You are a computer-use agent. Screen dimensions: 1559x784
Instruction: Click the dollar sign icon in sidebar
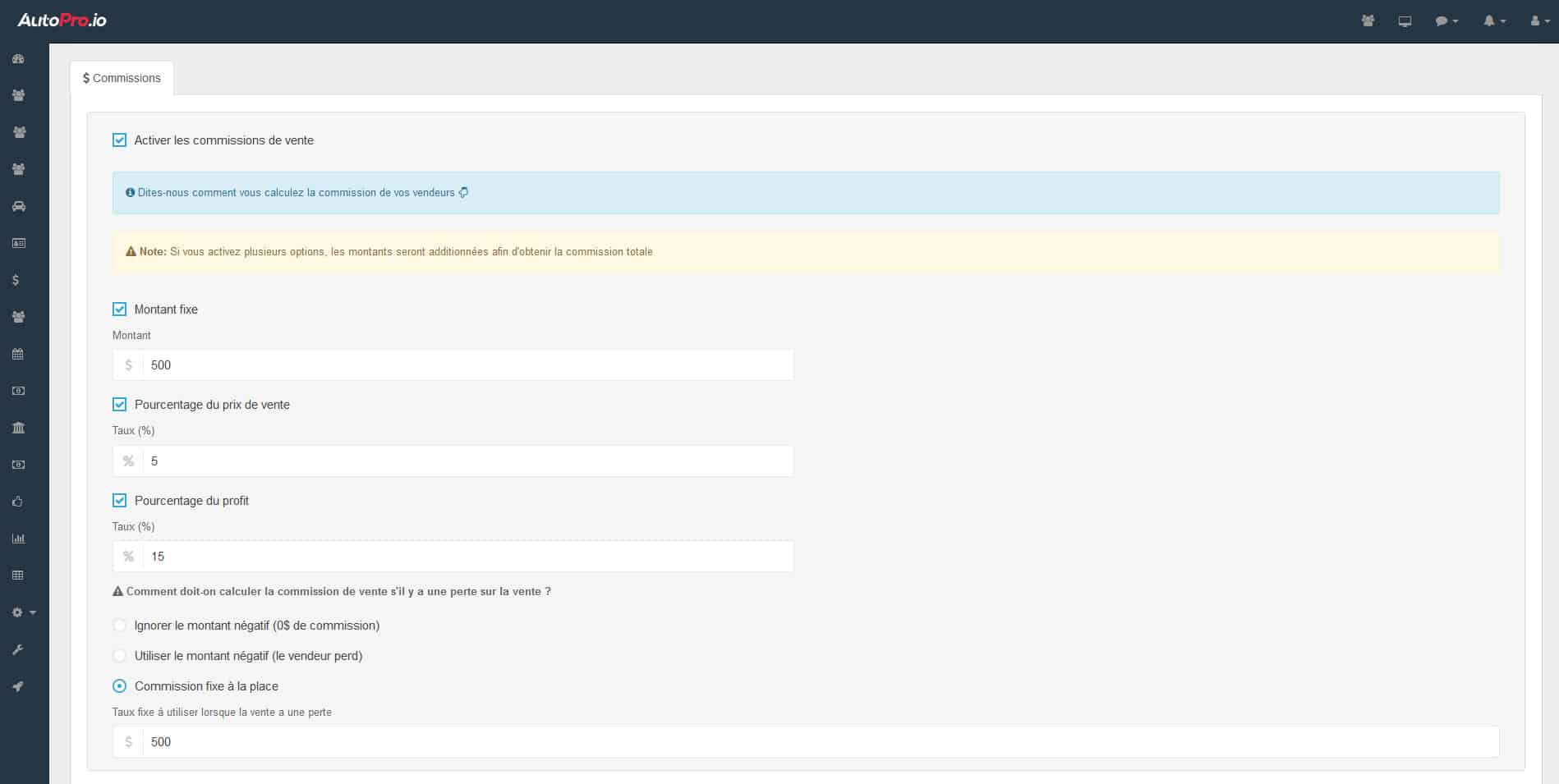[16, 280]
